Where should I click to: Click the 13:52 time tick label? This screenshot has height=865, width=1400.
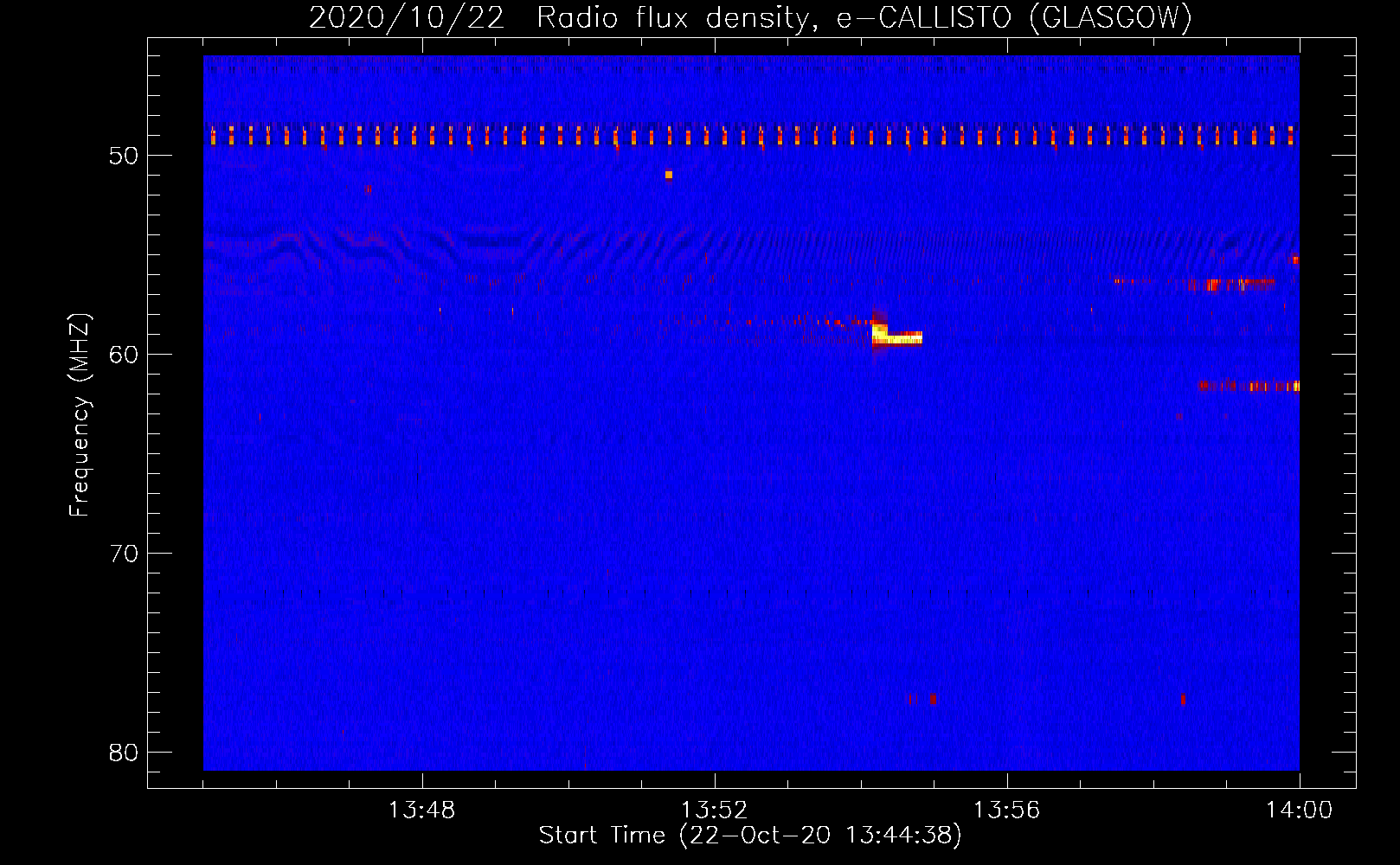click(714, 811)
